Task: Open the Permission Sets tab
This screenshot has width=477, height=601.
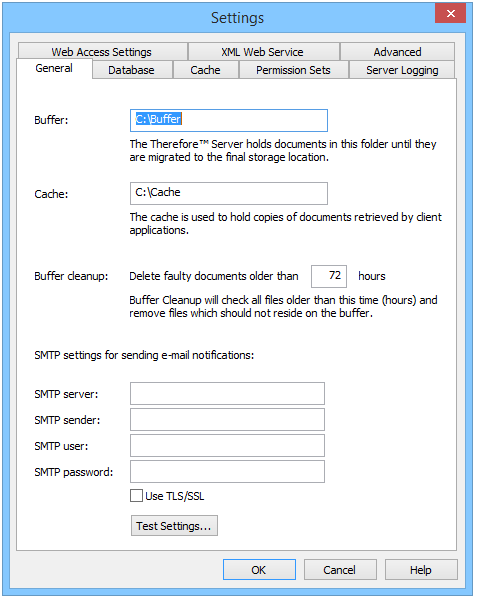Action: click(x=293, y=70)
